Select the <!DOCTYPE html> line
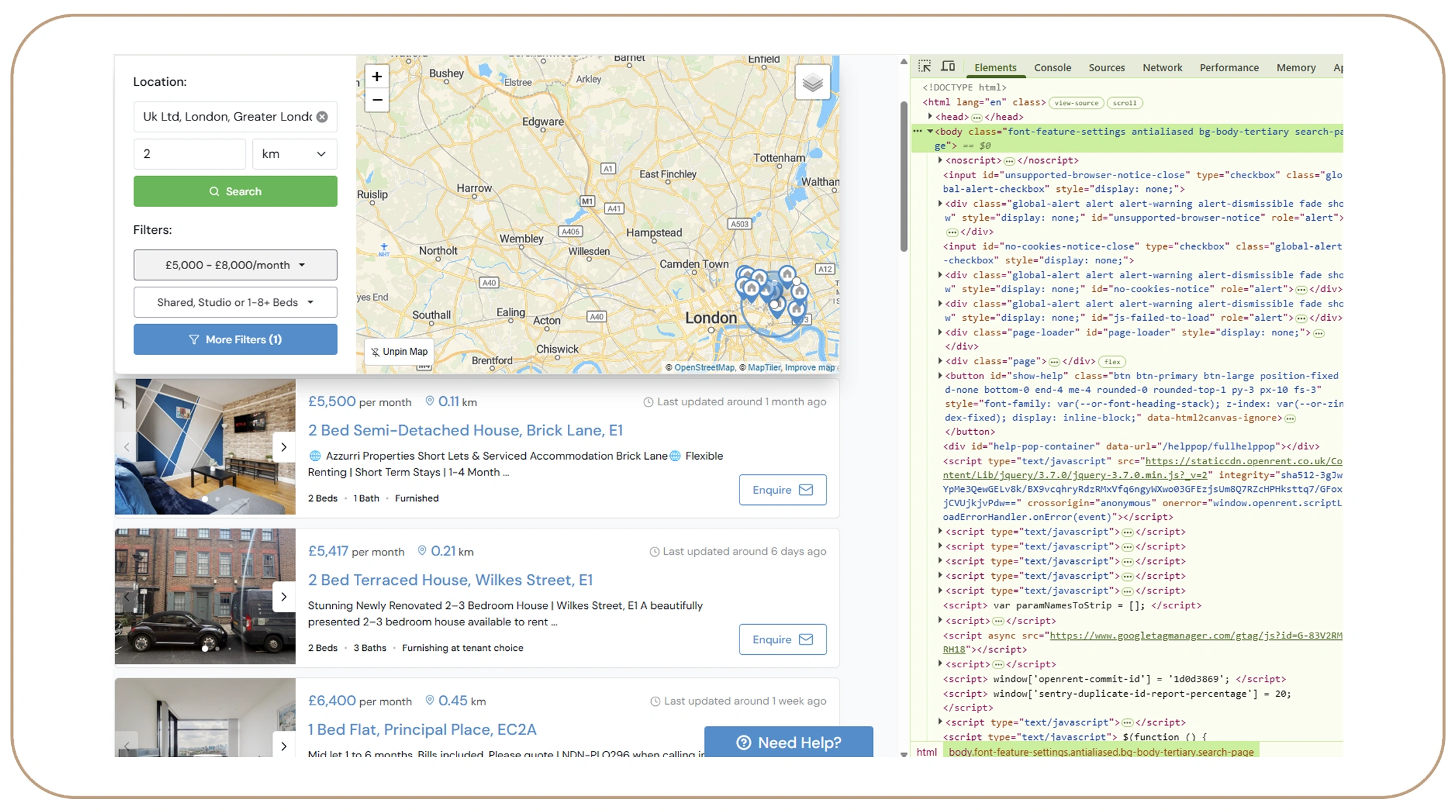1456x812 pixels. (964, 87)
